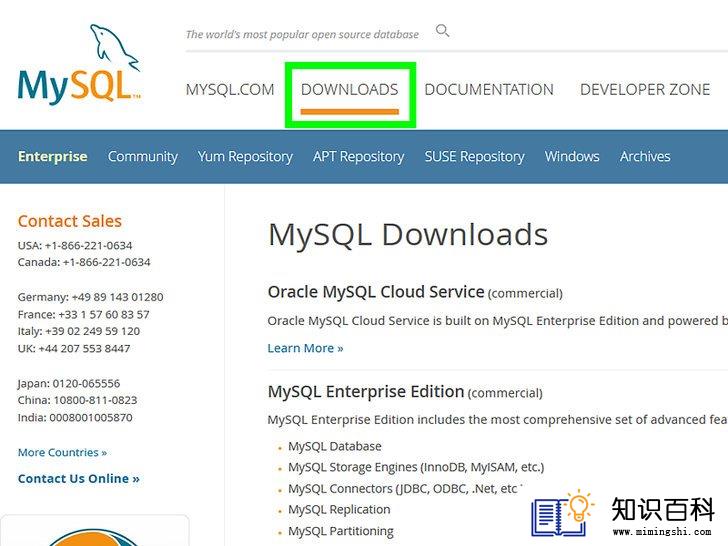Click the MySQL Storage Engines list item
The image size is (728, 546).
(416, 467)
